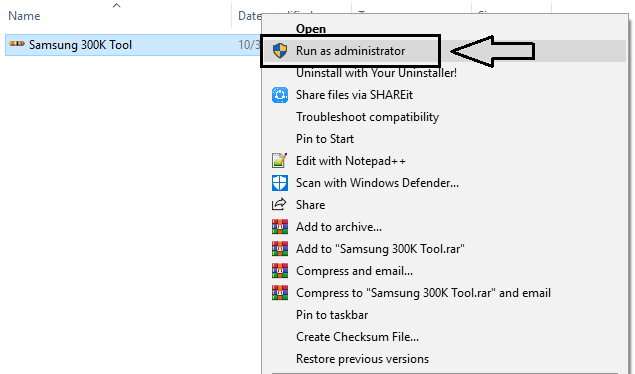
Task: Click the Notepad++ icon in context menu
Action: pos(280,161)
